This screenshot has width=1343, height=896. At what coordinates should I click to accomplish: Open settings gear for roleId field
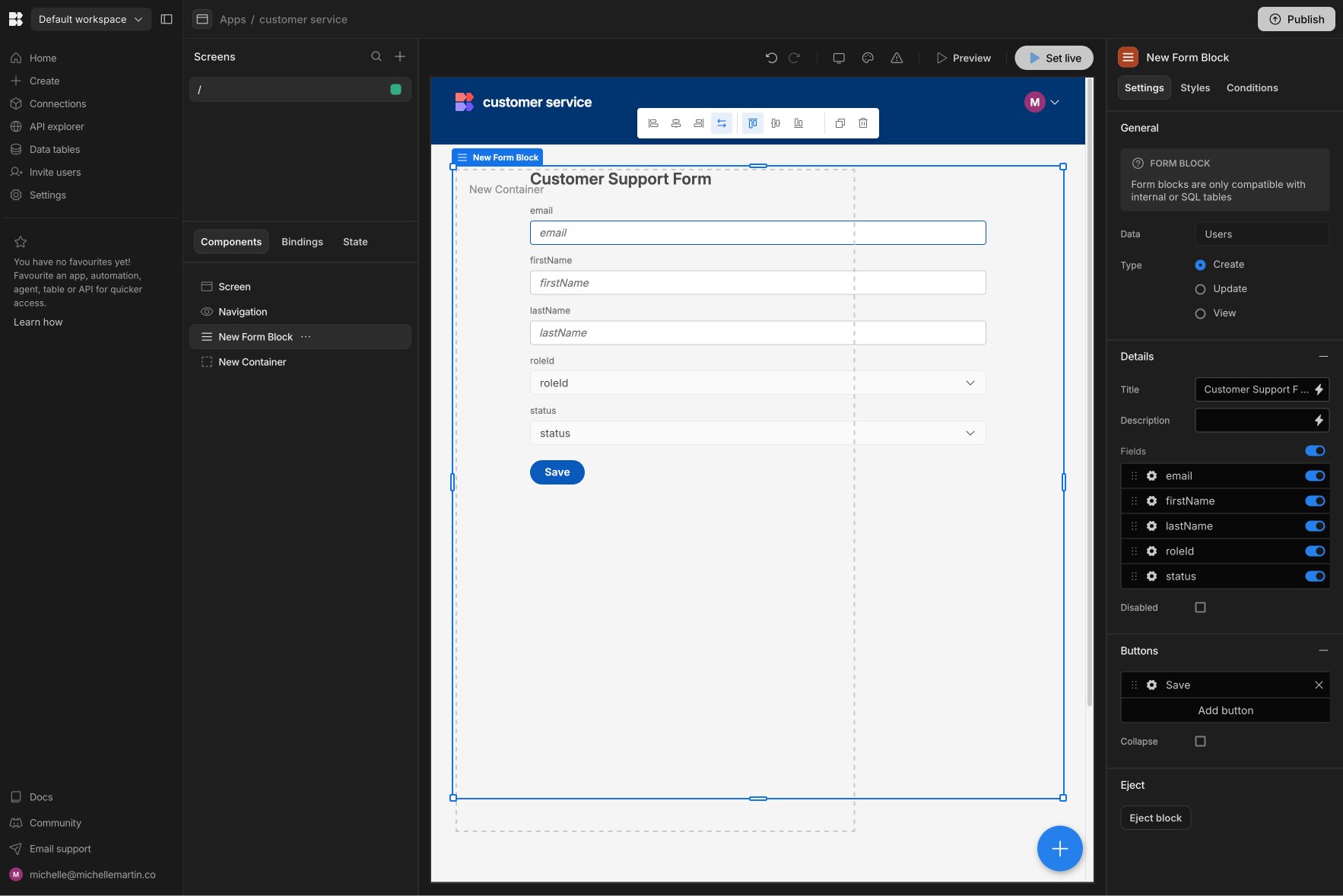coord(1151,551)
